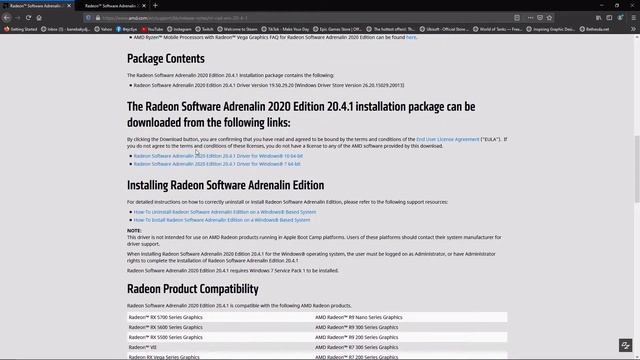The height and width of the screenshot is (360, 640).
Task: Open Bethesda.net bookmark
Action: tap(594, 29)
